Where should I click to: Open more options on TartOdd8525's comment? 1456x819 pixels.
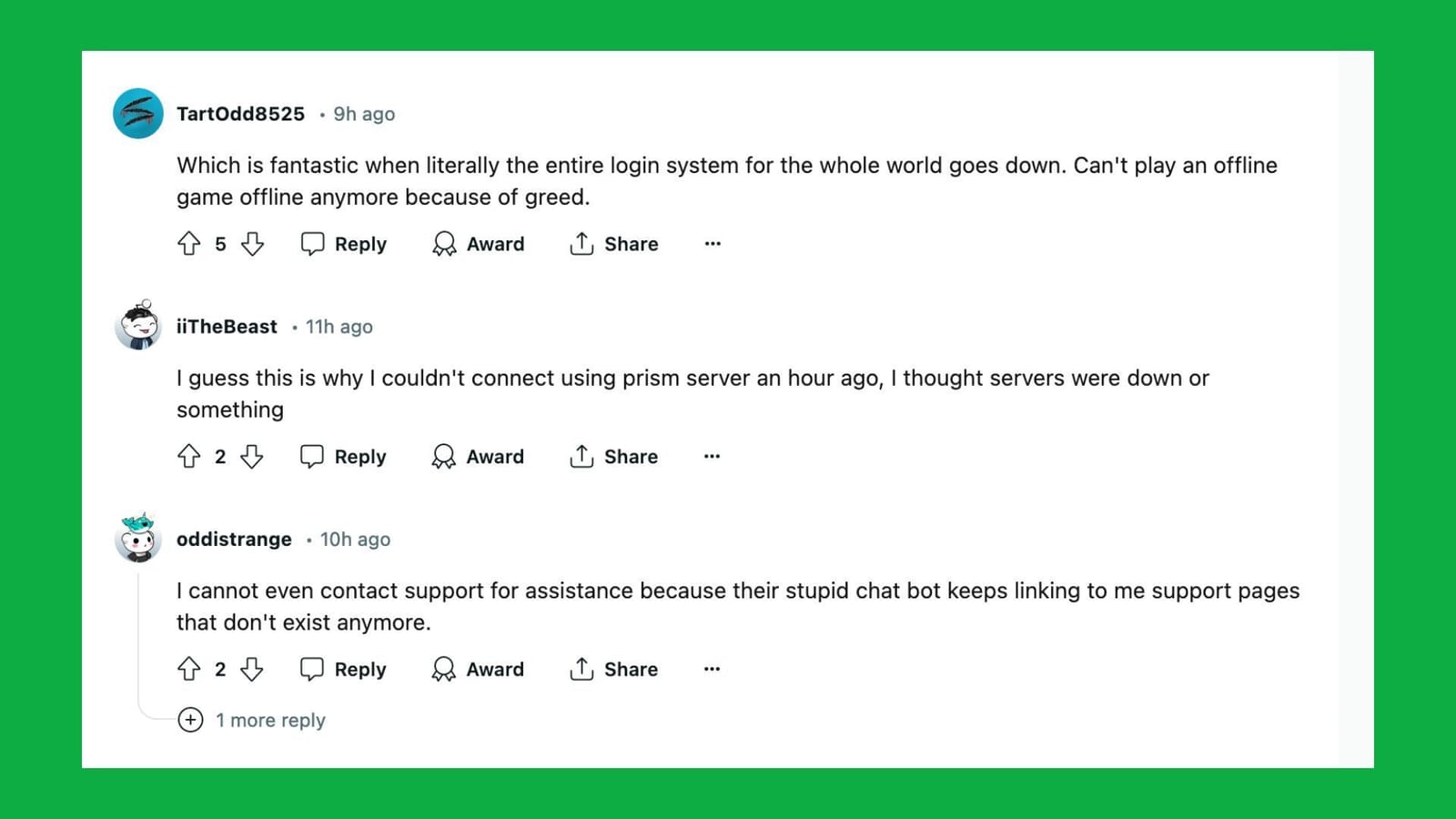point(713,244)
